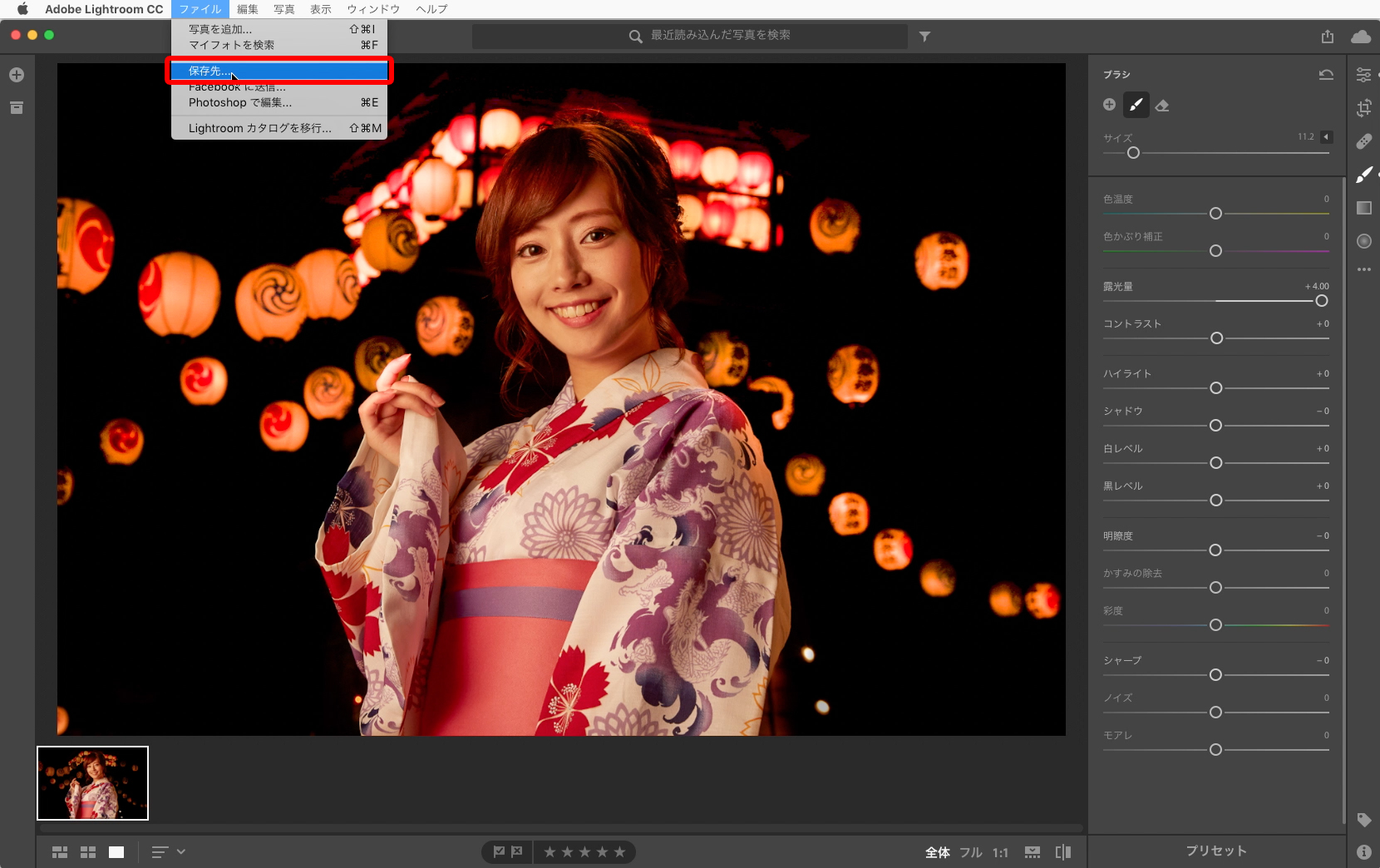Open the 編集 menu
Image resolution: width=1380 pixels, height=868 pixels.
pyautogui.click(x=248, y=9)
